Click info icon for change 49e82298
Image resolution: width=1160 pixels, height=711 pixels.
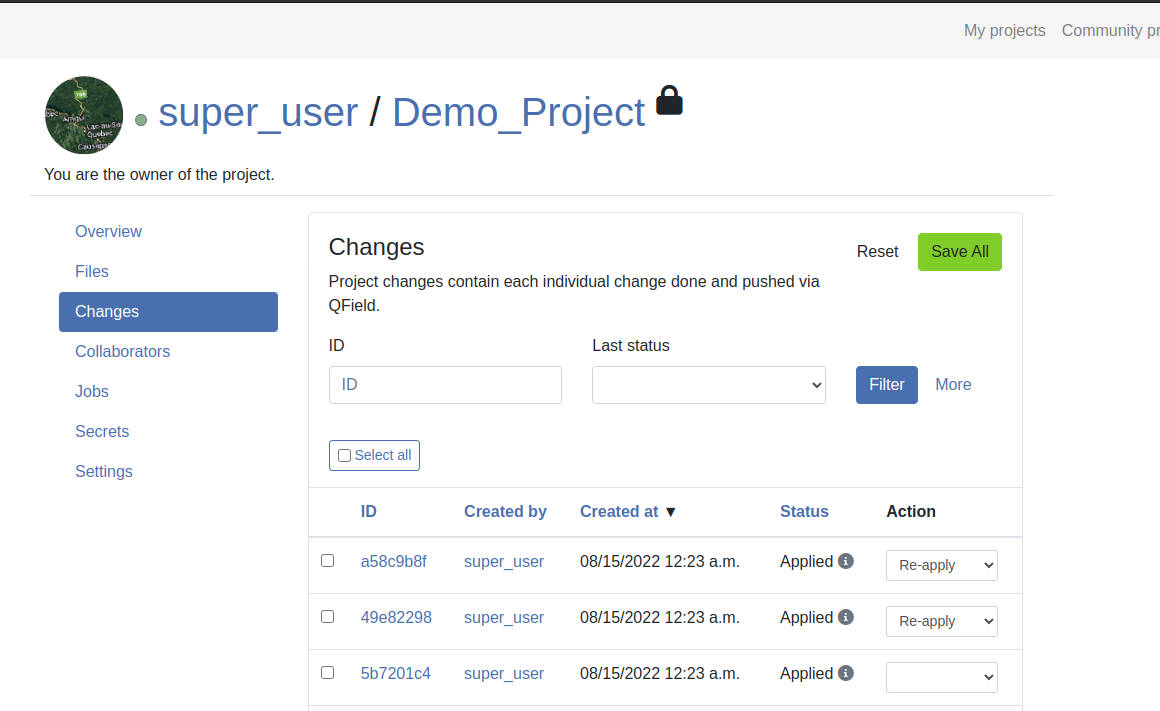click(x=846, y=617)
